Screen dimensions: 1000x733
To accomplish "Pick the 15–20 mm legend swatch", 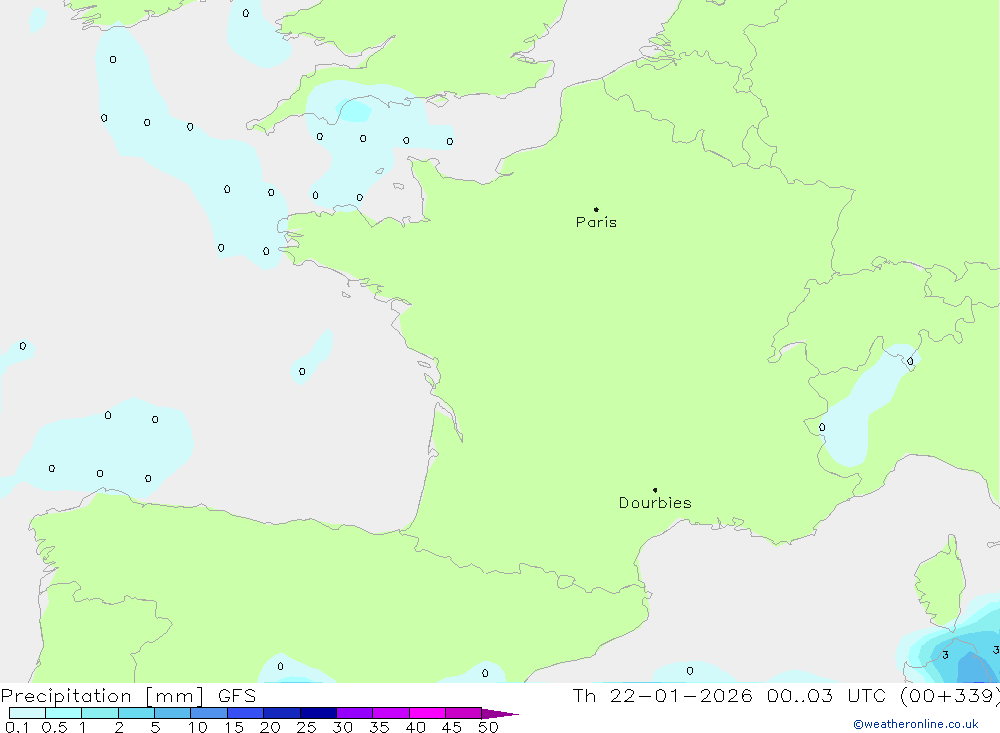I will (246, 713).
